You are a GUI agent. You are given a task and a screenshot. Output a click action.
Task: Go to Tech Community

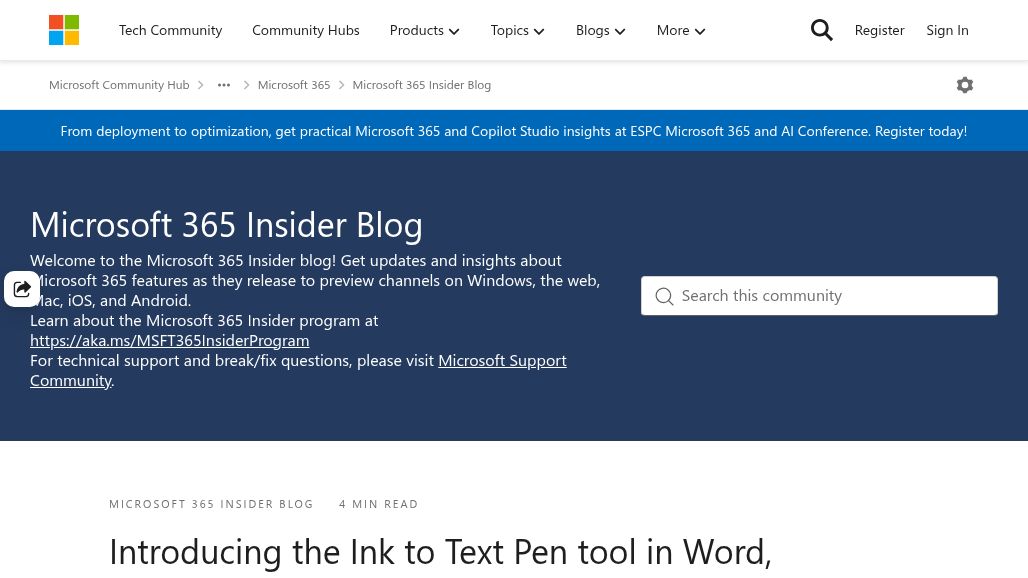(170, 30)
